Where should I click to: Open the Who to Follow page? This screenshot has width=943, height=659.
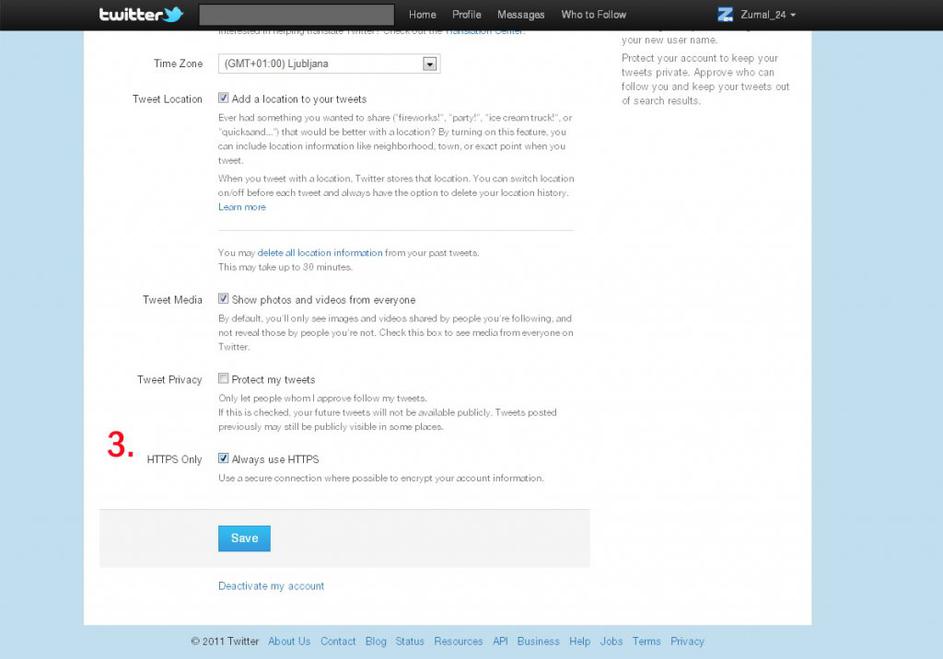(x=593, y=15)
